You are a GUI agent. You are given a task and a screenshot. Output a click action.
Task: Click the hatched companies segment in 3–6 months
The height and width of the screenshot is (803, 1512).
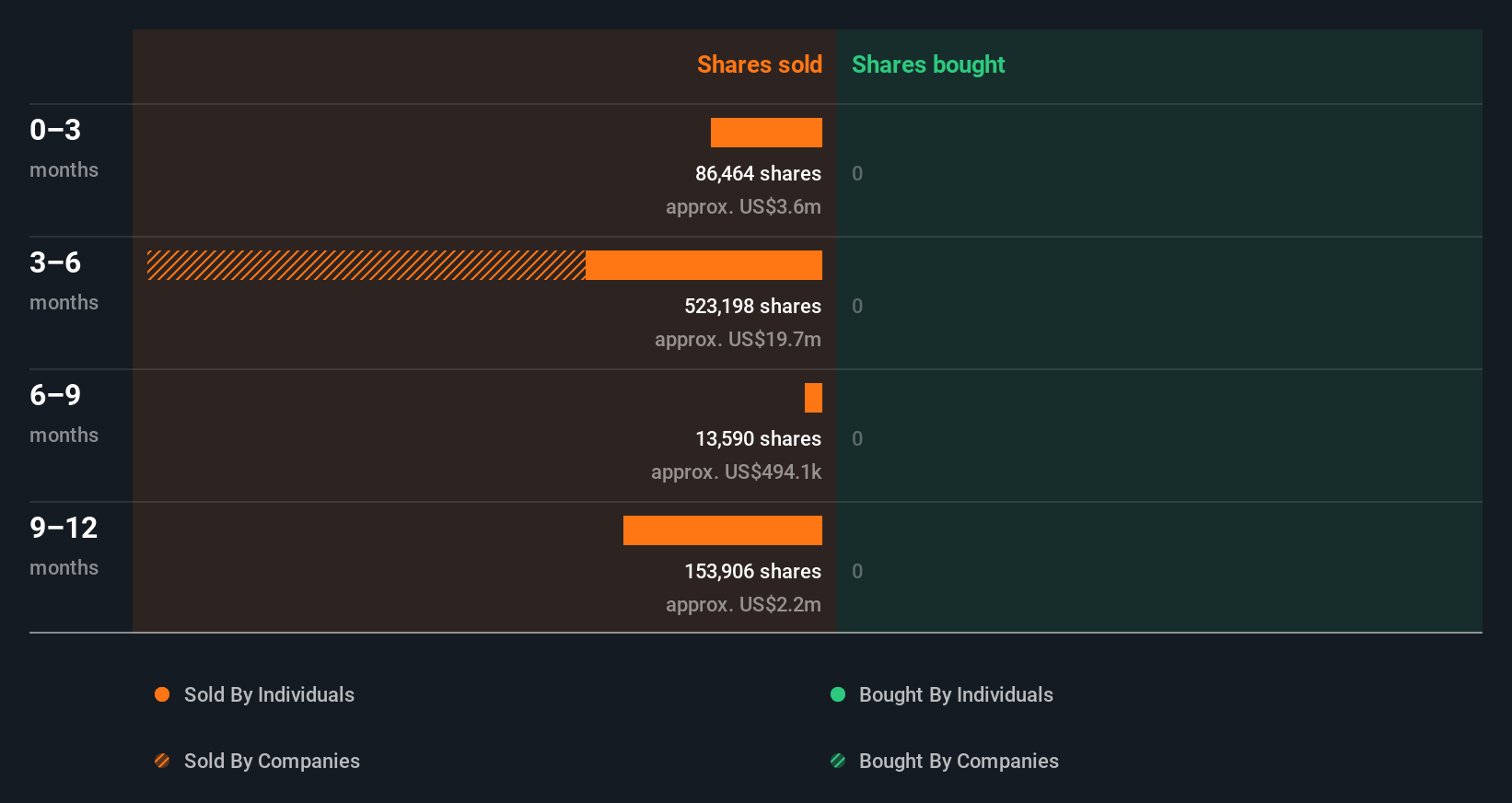click(366, 265)
